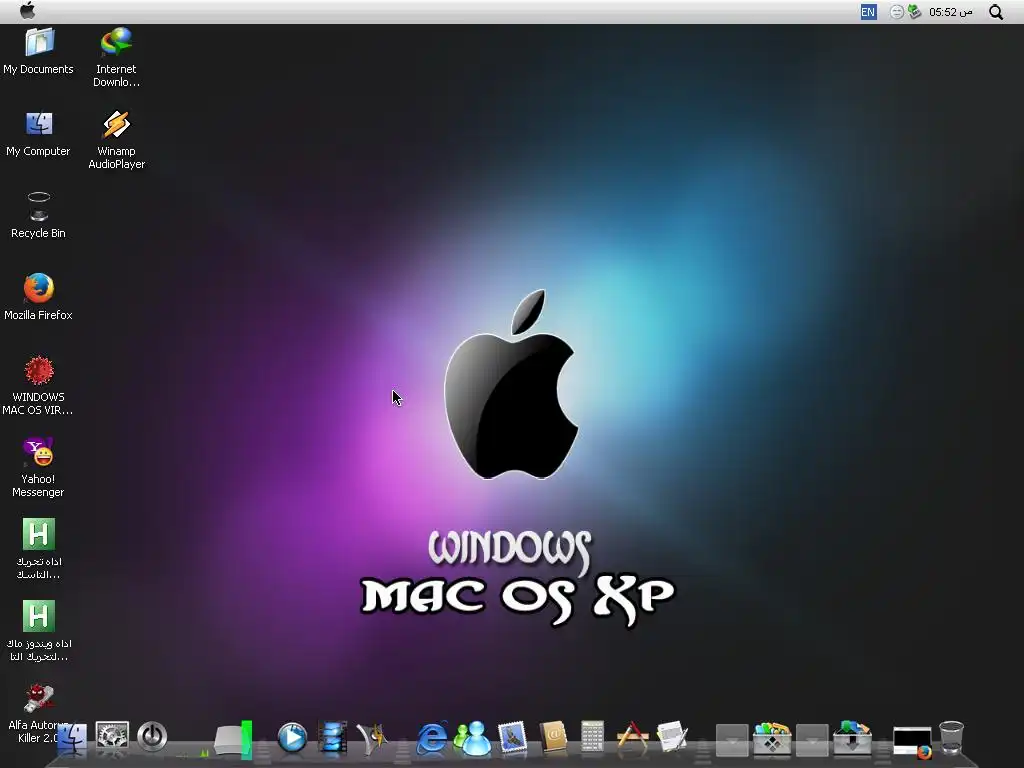1024x768 pixels.
Task: Open the dock trash can
Action: (951, 738)
